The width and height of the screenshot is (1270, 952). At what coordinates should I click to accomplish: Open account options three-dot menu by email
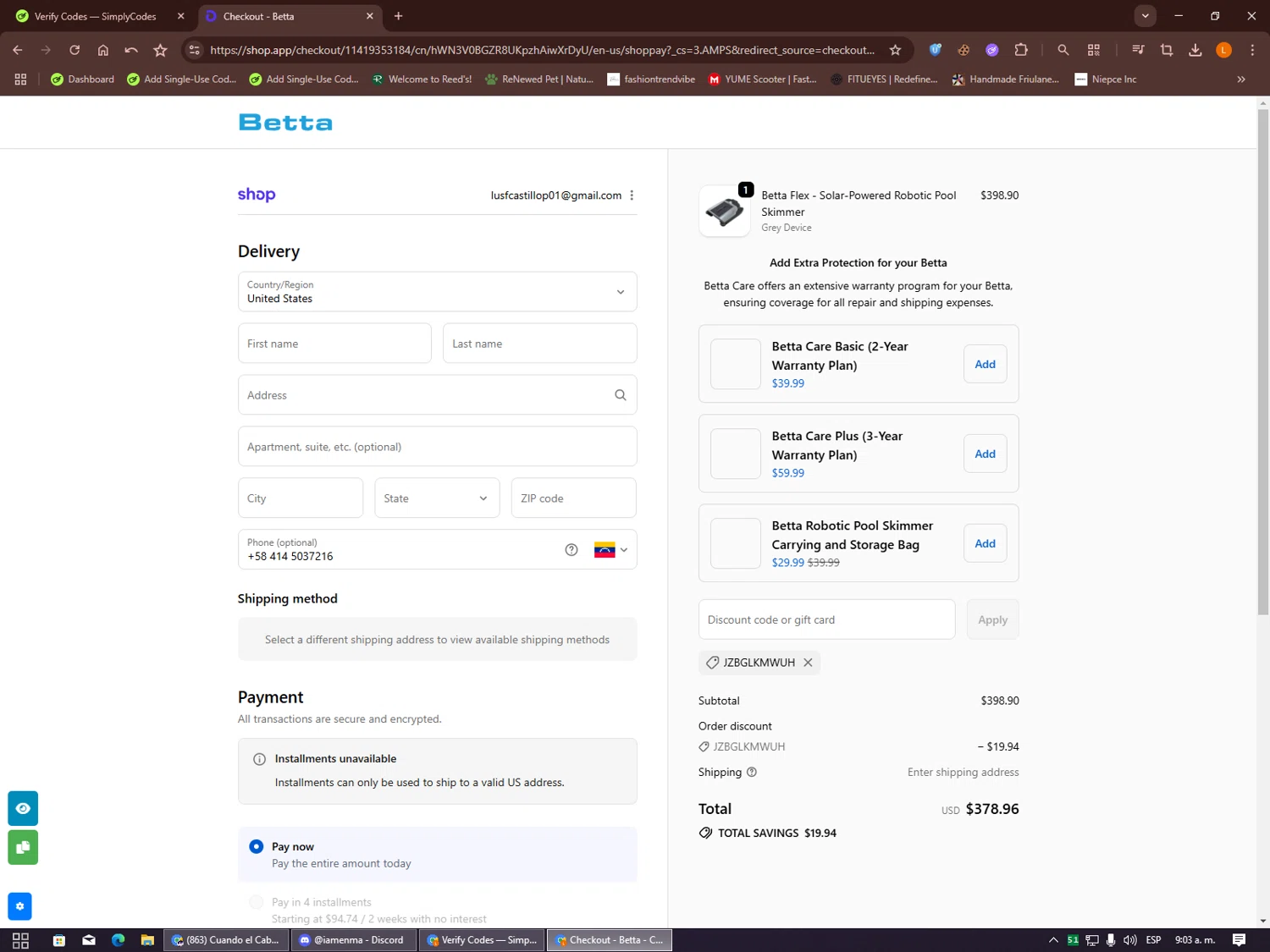(x=632, y=195)
